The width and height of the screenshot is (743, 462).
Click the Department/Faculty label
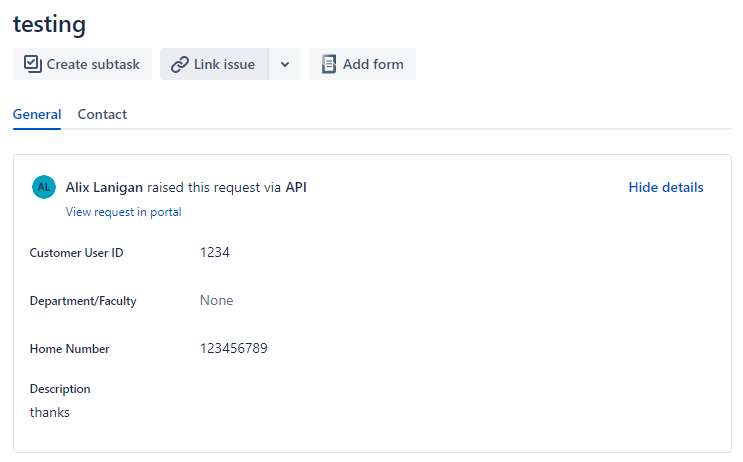[83, 301]
